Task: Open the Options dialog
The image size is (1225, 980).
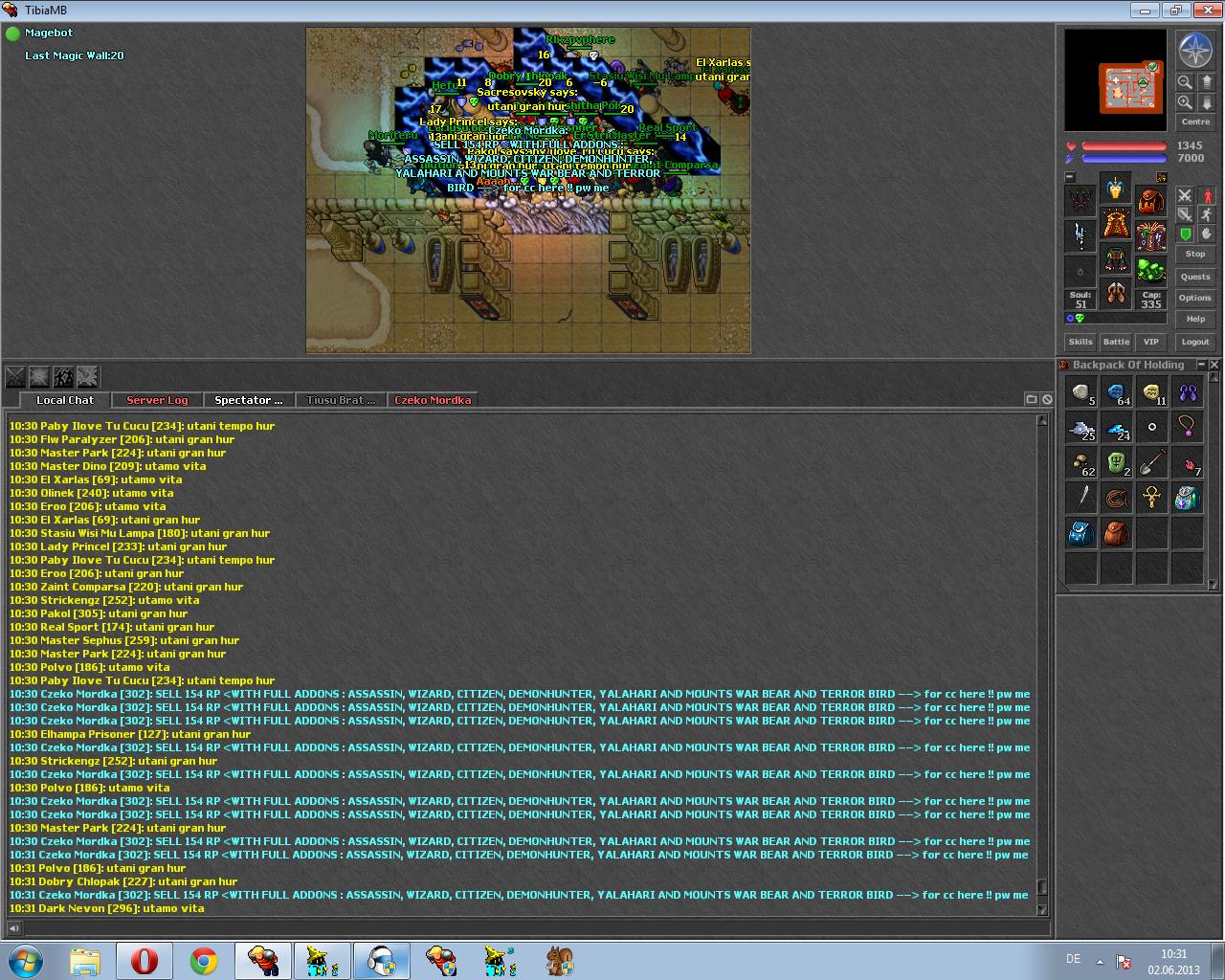Action: click(1195, 299)
